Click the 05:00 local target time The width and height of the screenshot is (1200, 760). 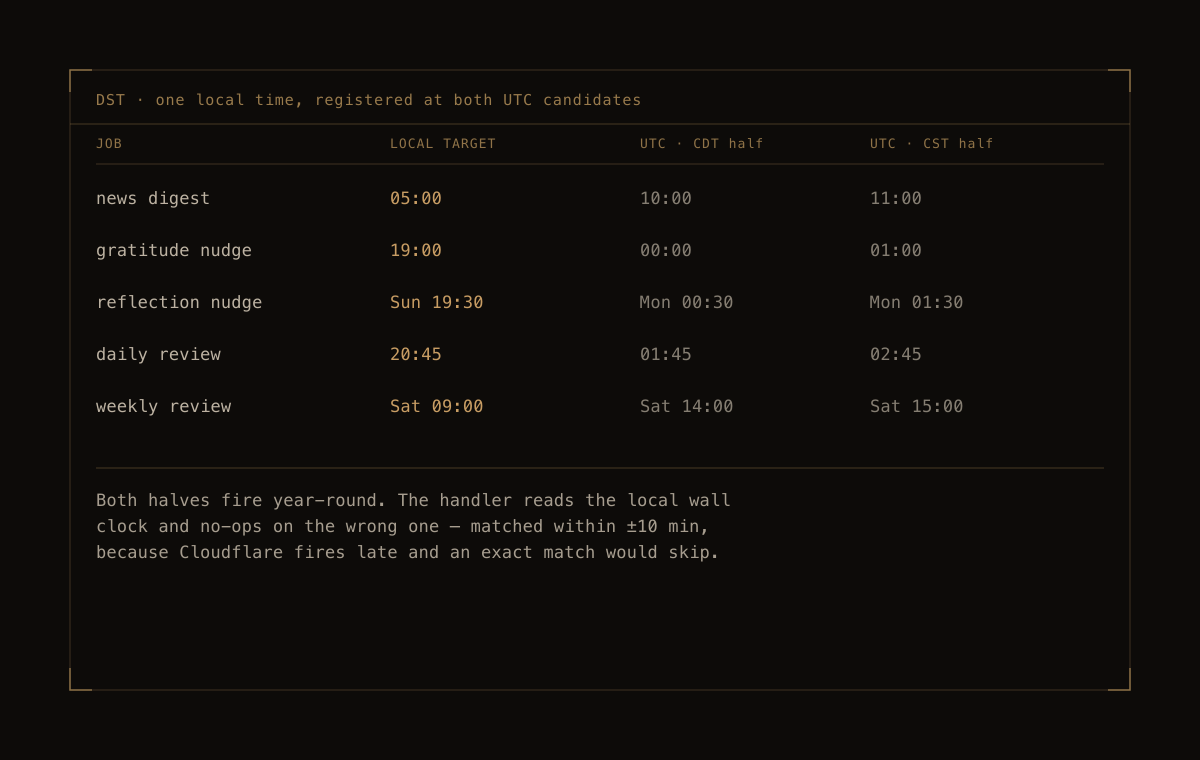click(x=416, y=198)
